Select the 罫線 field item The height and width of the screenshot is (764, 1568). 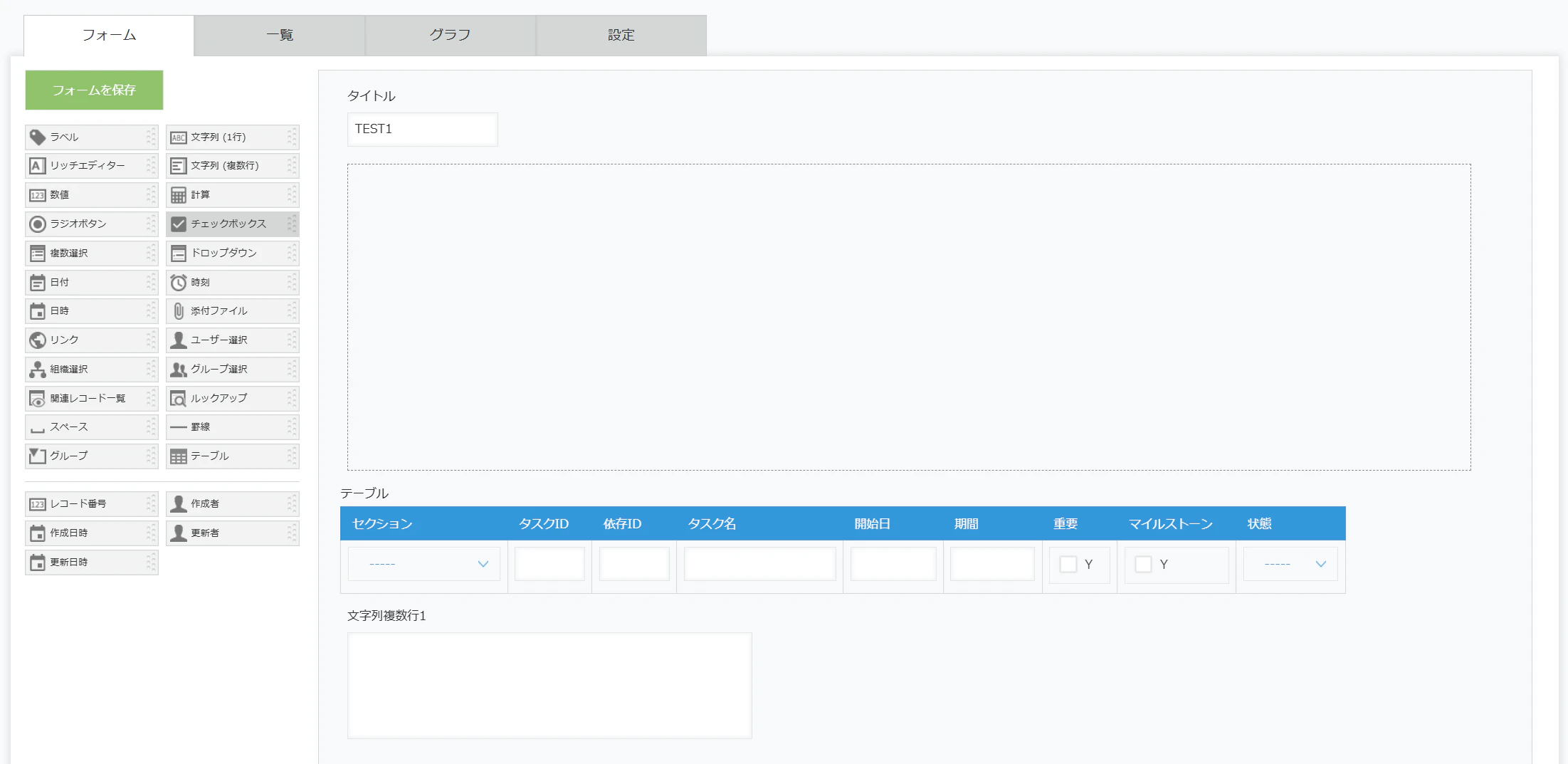click(x=233, y=427)
